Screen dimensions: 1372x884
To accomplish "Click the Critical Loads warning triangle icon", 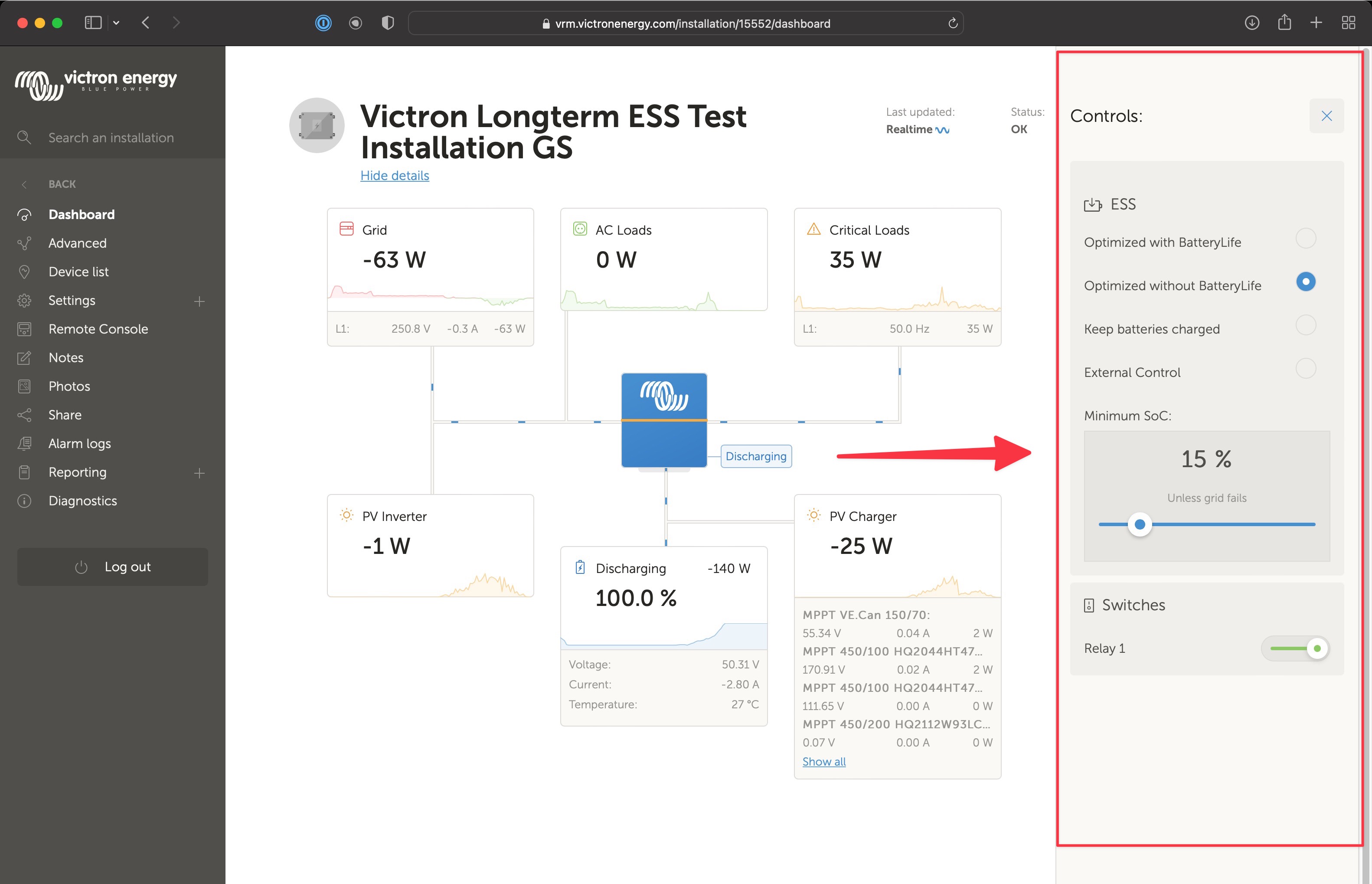I will coord(813,229).
